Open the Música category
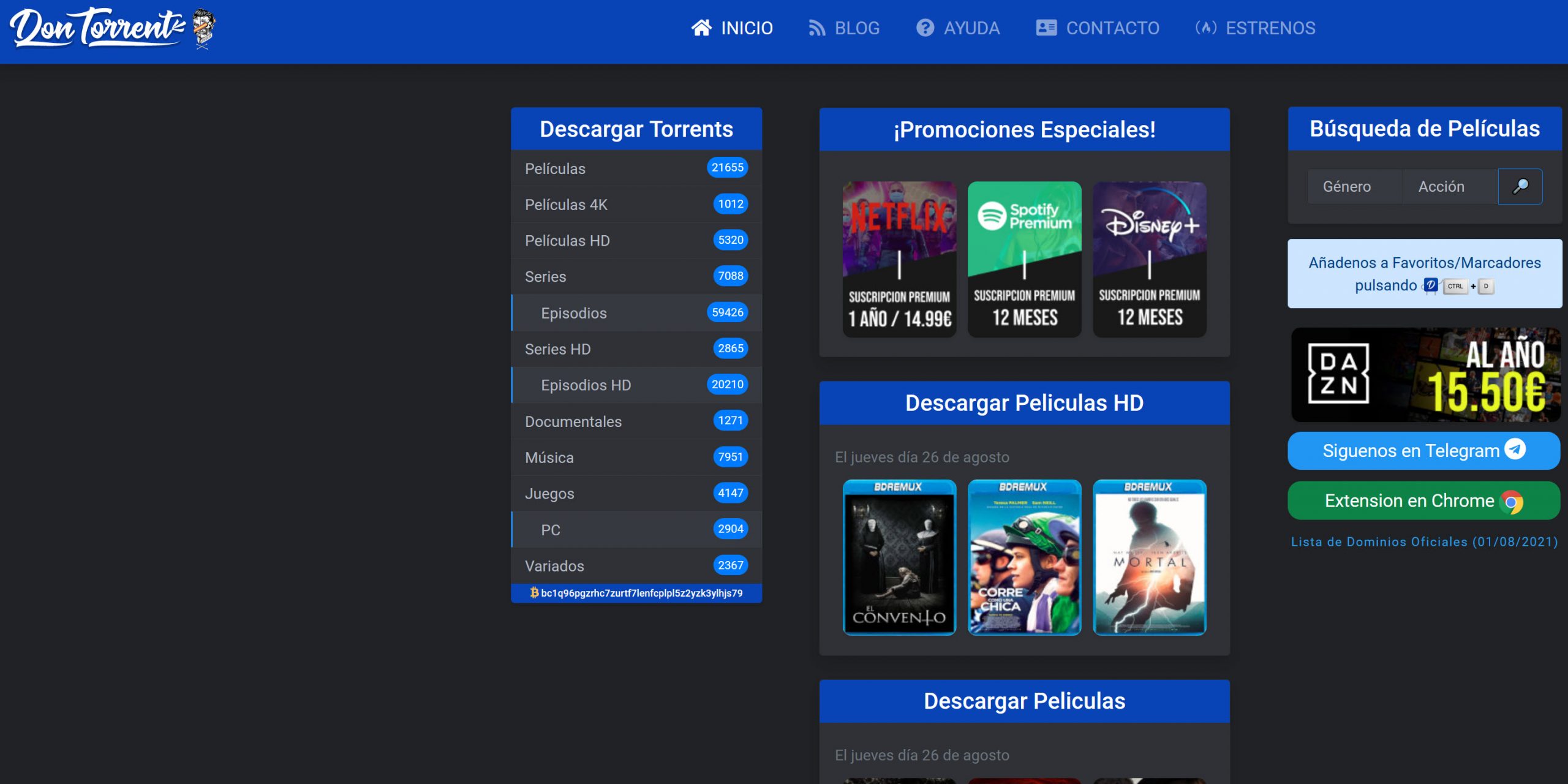1568x784 pixels. 636,458
